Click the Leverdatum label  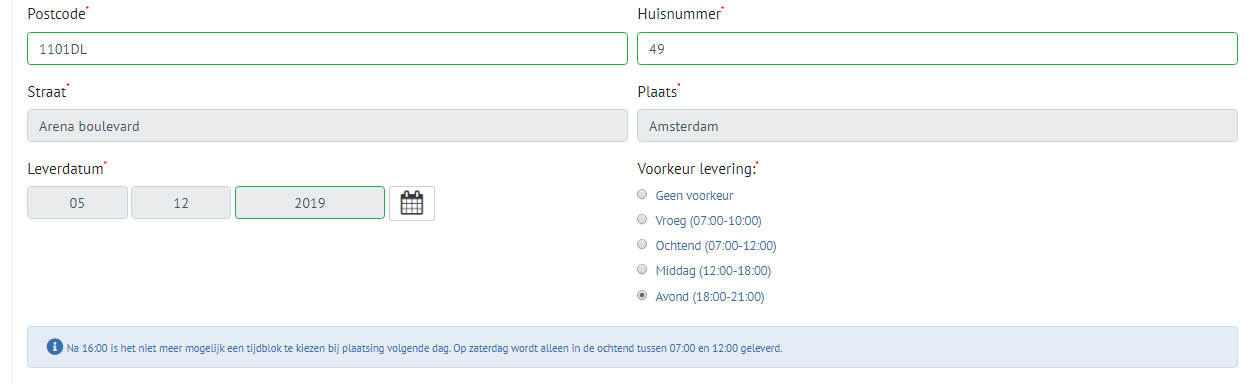point(67,169)
